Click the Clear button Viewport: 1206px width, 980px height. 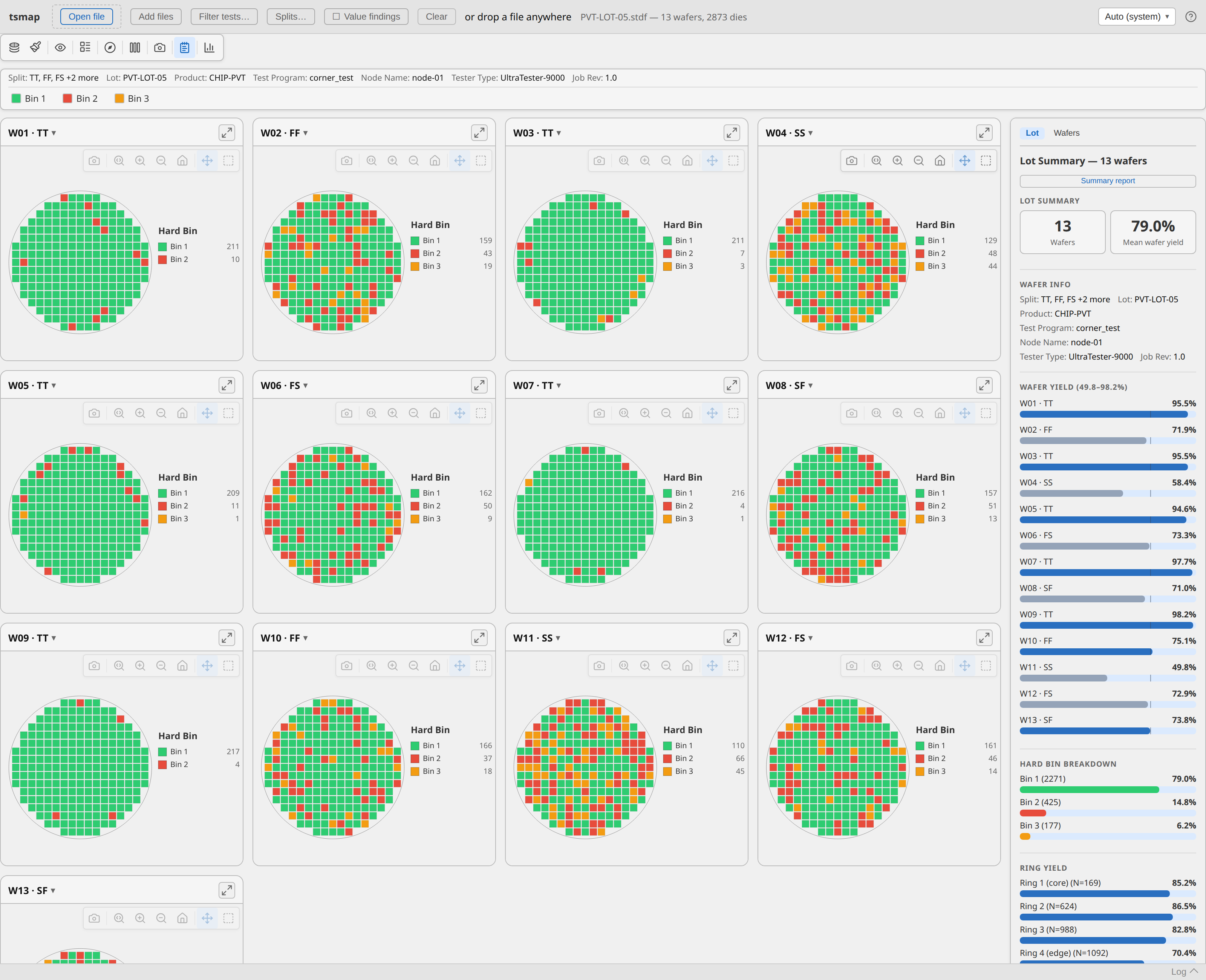pyautogui.click(x=436, y=16)
